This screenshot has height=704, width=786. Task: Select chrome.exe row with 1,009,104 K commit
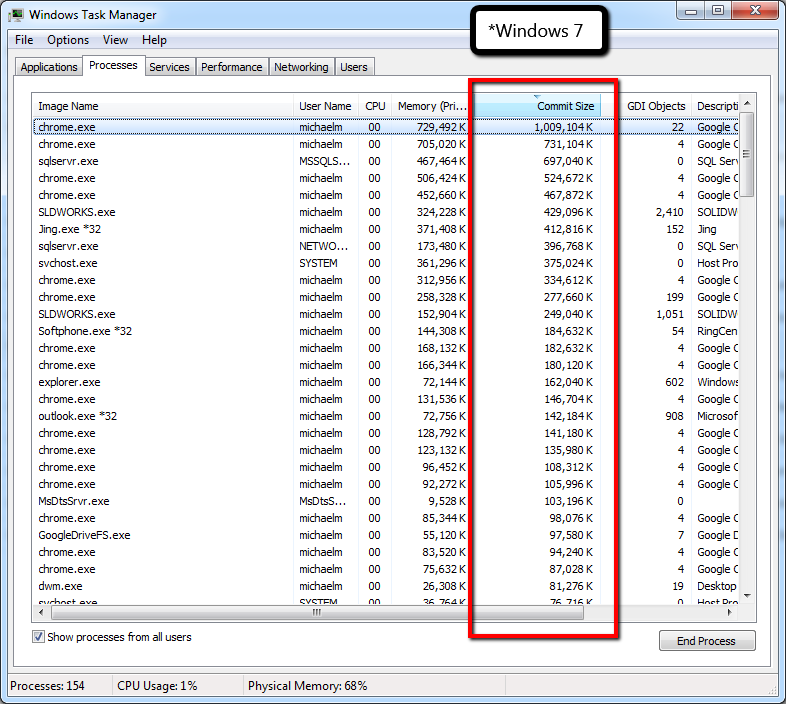(386, 127)
